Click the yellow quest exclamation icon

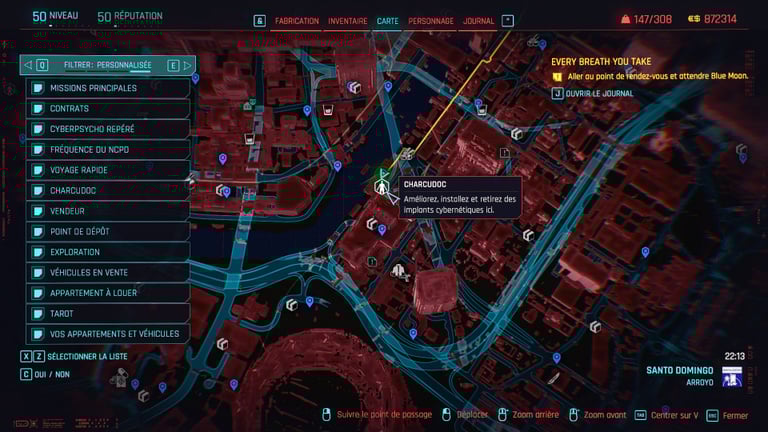[x=557, y=77]
